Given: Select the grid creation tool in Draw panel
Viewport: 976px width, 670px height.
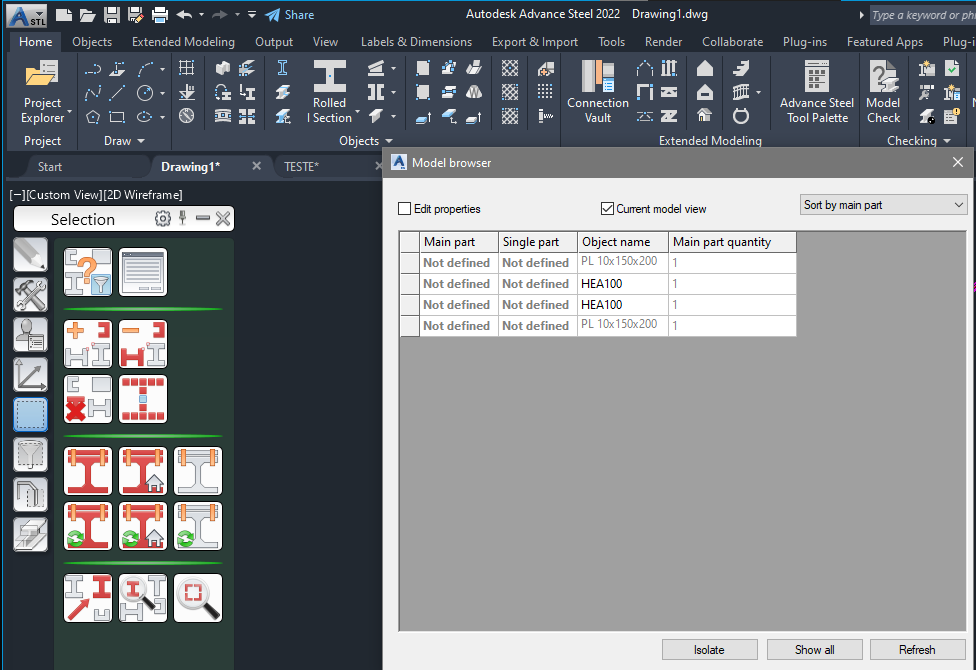Looking at the screenshot, I should [x=186, y=66].
